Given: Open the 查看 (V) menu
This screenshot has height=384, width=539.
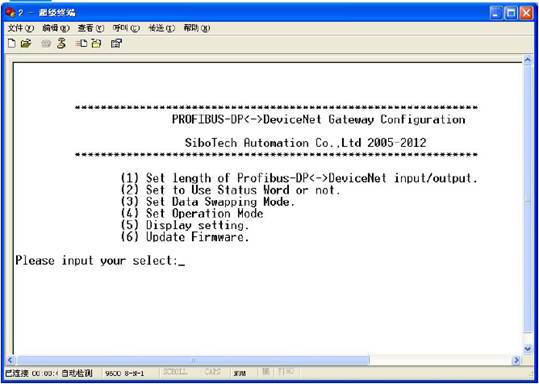Looking at the screenshot, I should [x=91, y=28].
